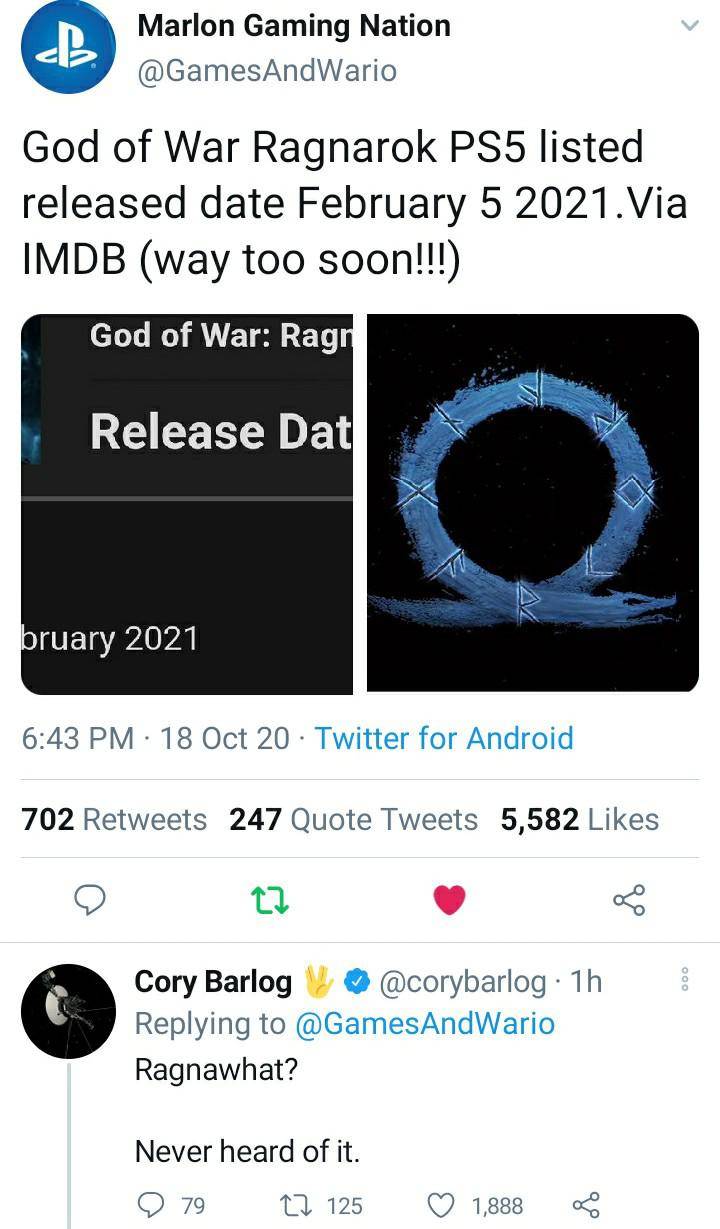720x1229 pixels.
Task: Share Cory Barlog's reply
Action: tap(586, 1205)
